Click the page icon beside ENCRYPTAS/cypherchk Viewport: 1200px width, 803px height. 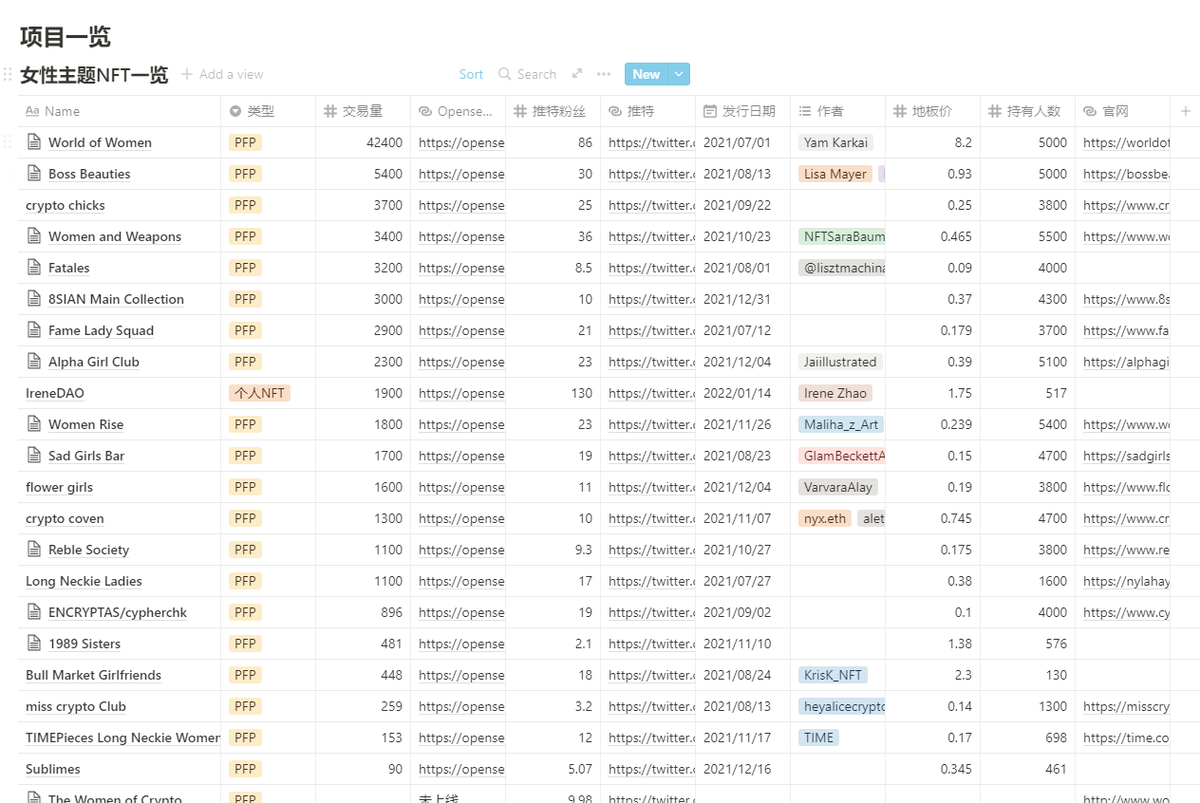pyautogui.click(x=34, y=612)
